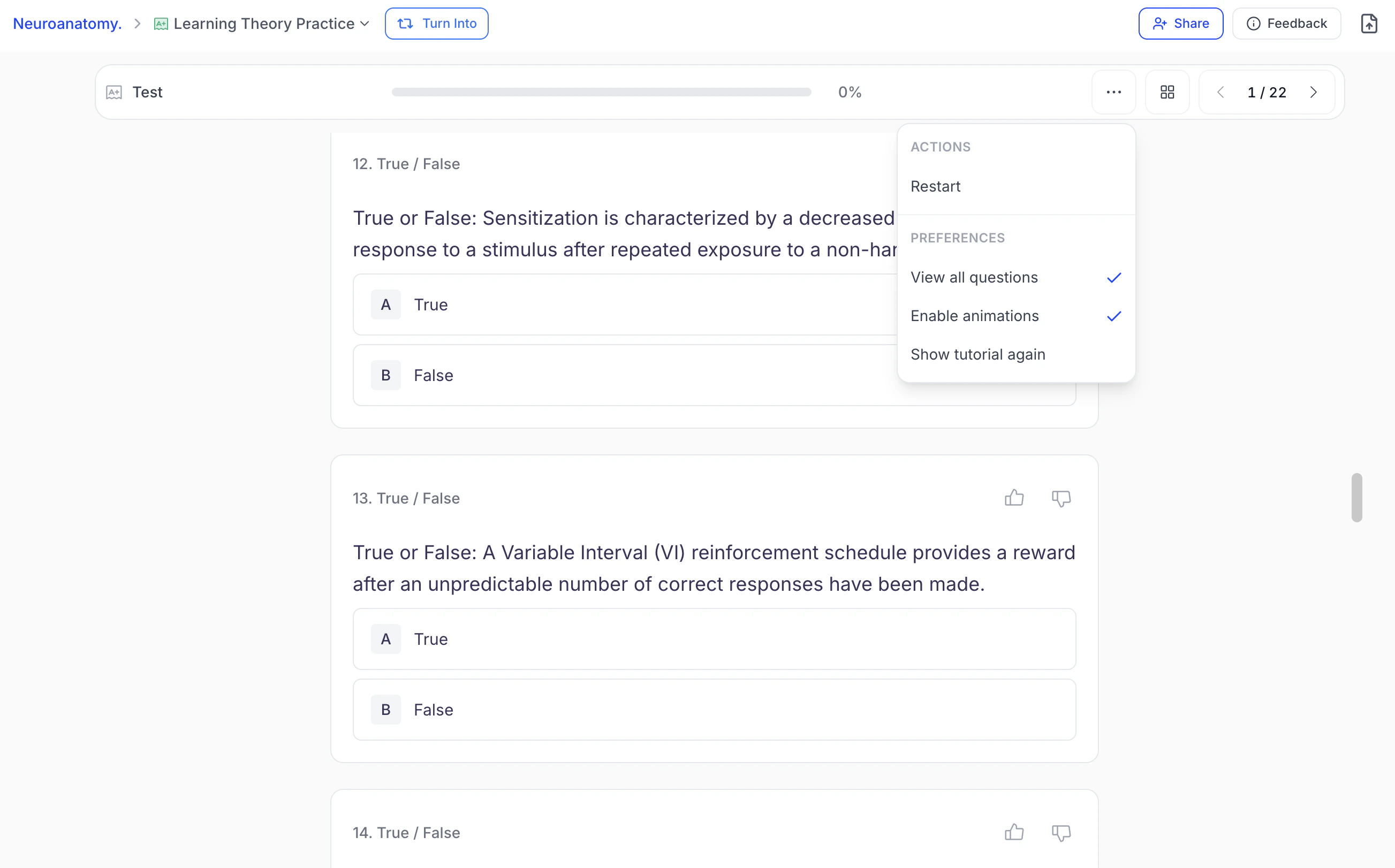
Task: Click the export document icon top right
Action: click(1369, 24)
